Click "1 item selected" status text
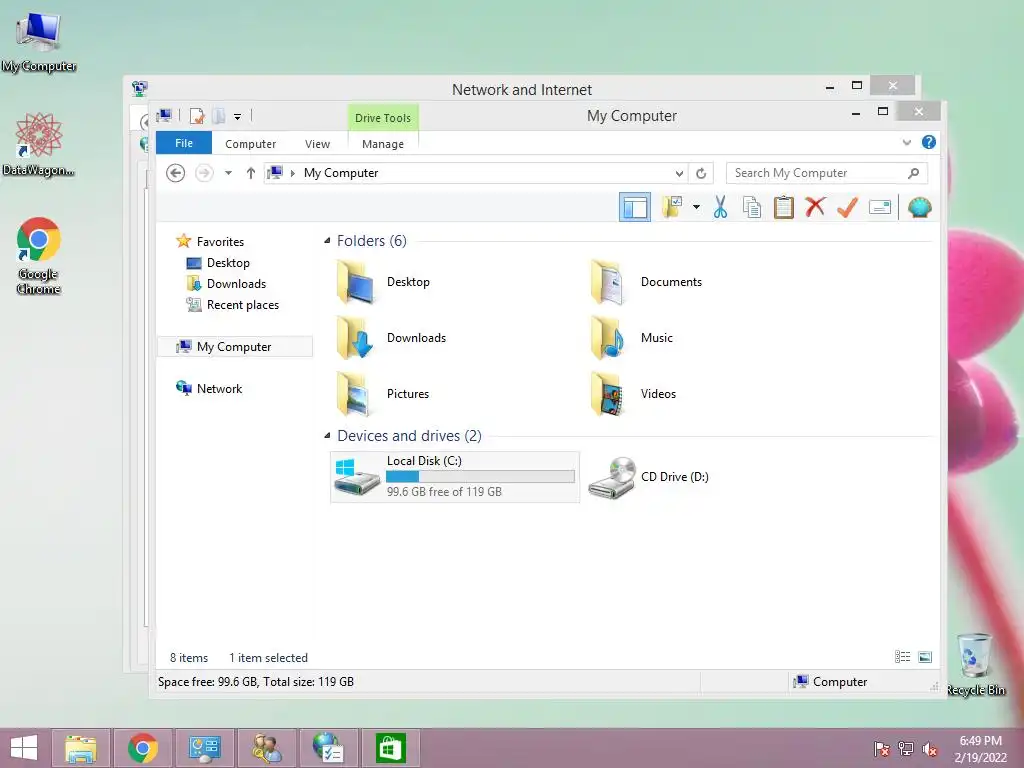 (268, 658)
